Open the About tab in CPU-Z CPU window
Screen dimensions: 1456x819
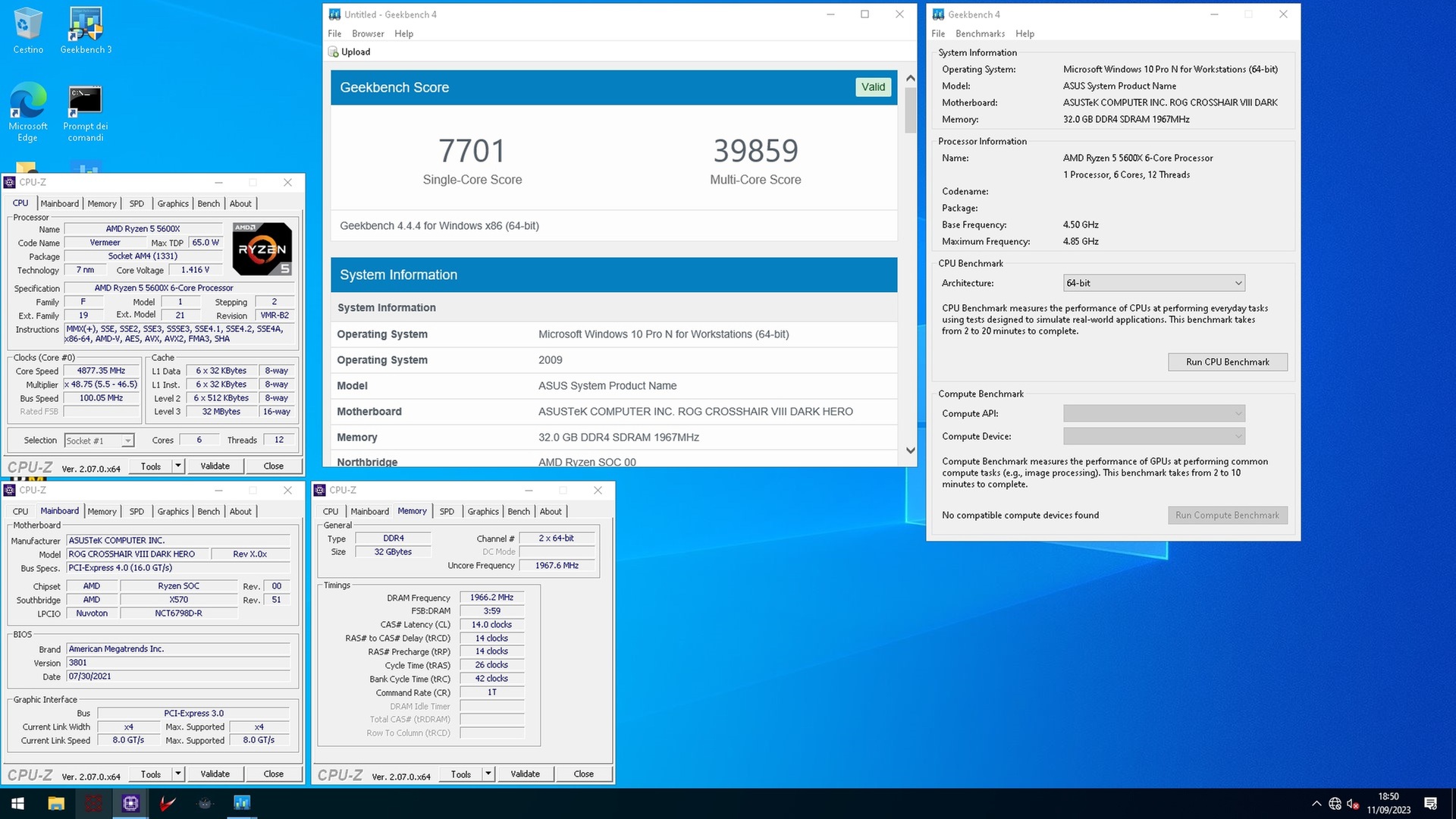pos(240,203)
